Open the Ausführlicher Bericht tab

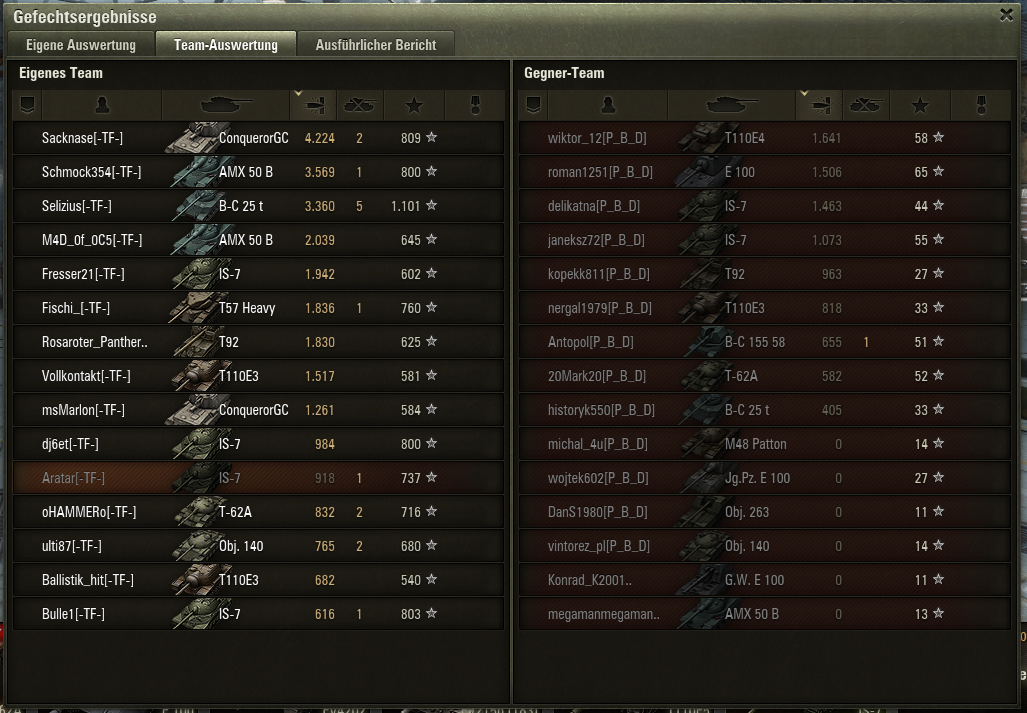tap(376, 45)
